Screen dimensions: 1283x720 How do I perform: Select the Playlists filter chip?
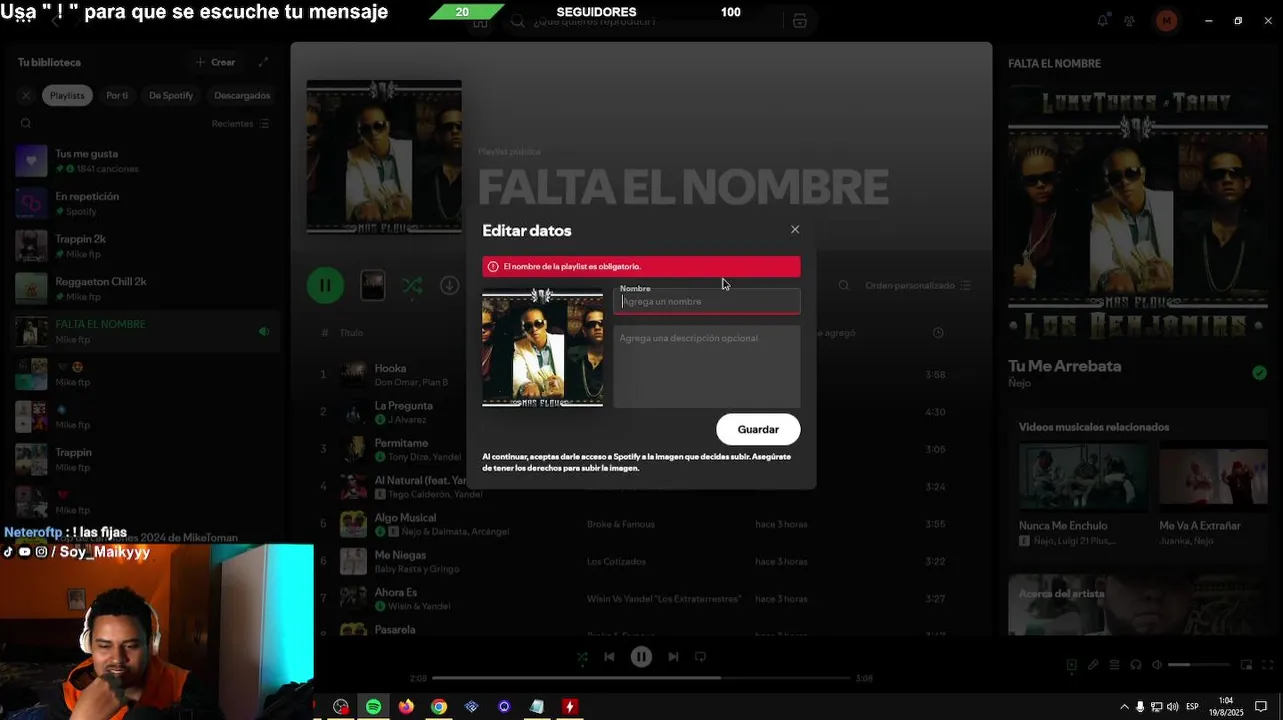(67, 95)
